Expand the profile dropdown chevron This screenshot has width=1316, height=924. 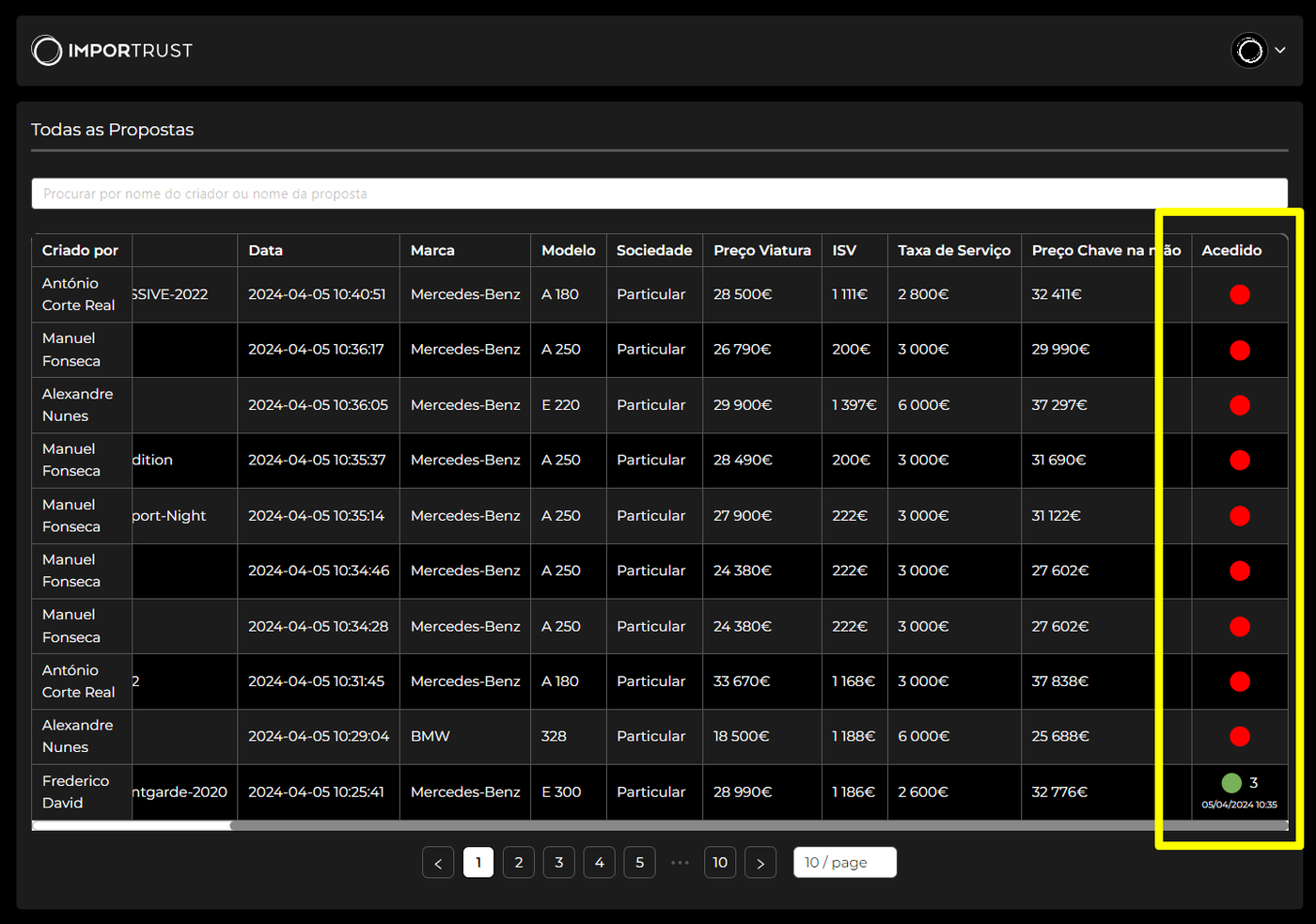[x=1280, y=51]
